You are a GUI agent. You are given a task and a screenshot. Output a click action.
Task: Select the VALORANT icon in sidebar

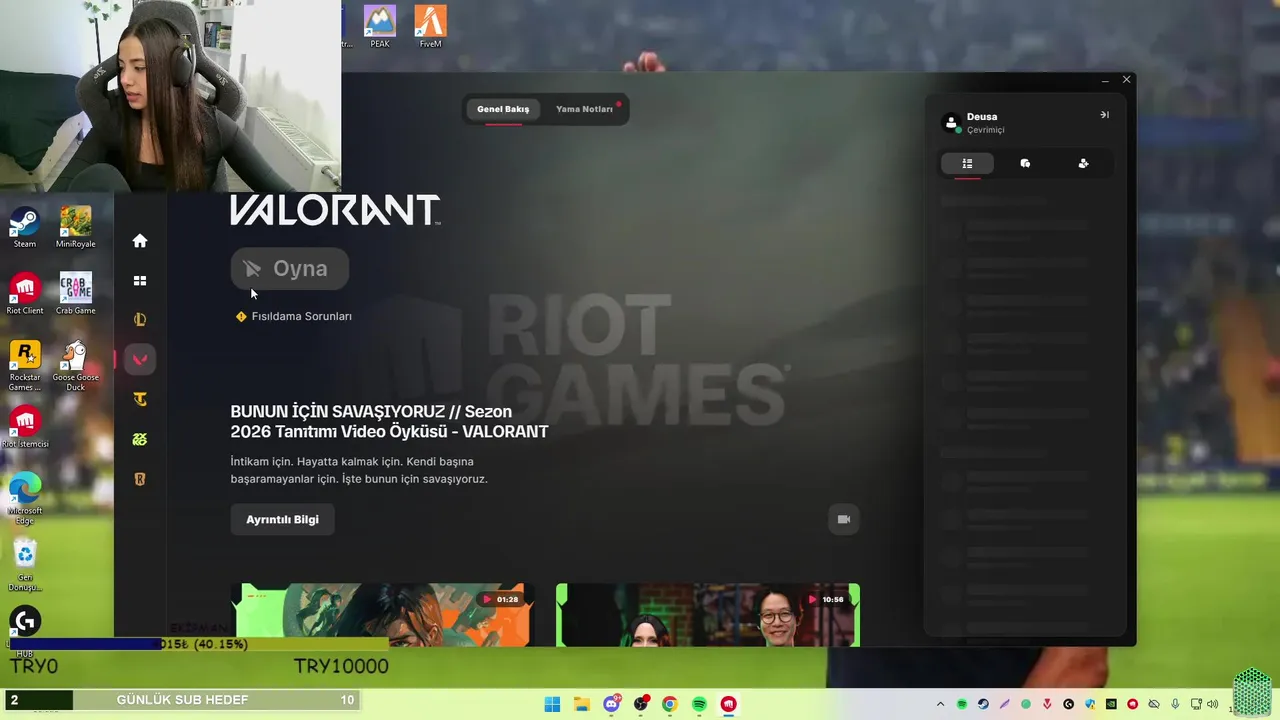pos(140,359)
